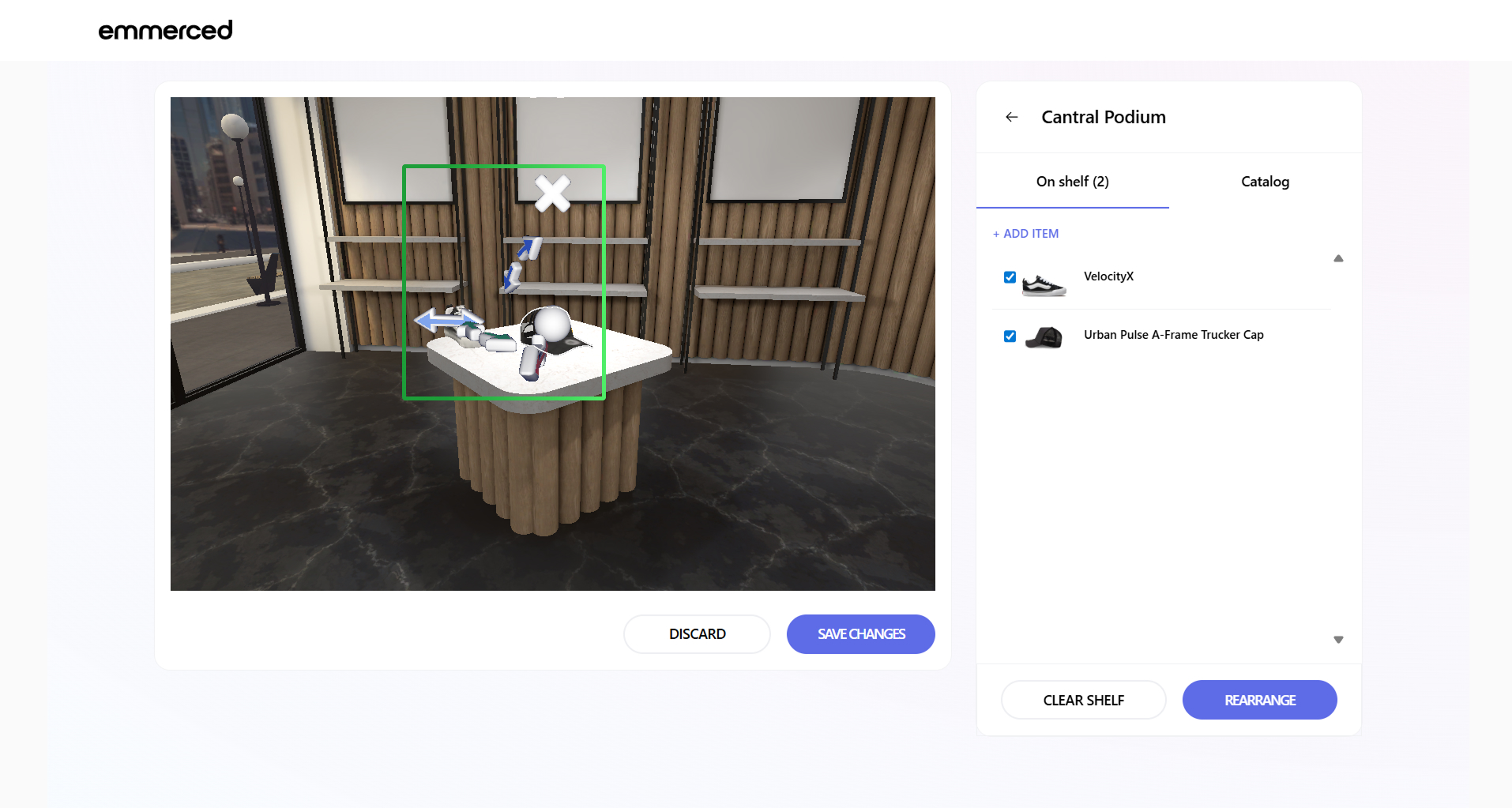Uncheck the VelocityX checkbox

coord(1010,277)
